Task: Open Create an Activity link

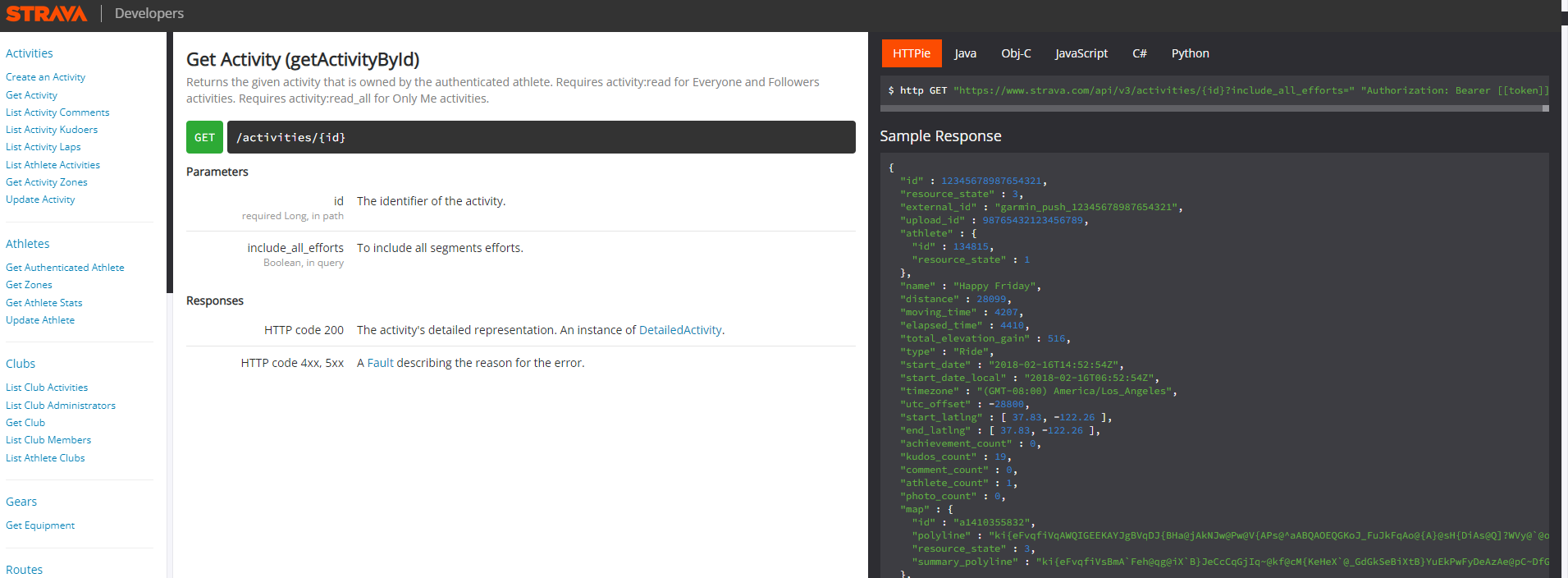Action: click(45, 77)
